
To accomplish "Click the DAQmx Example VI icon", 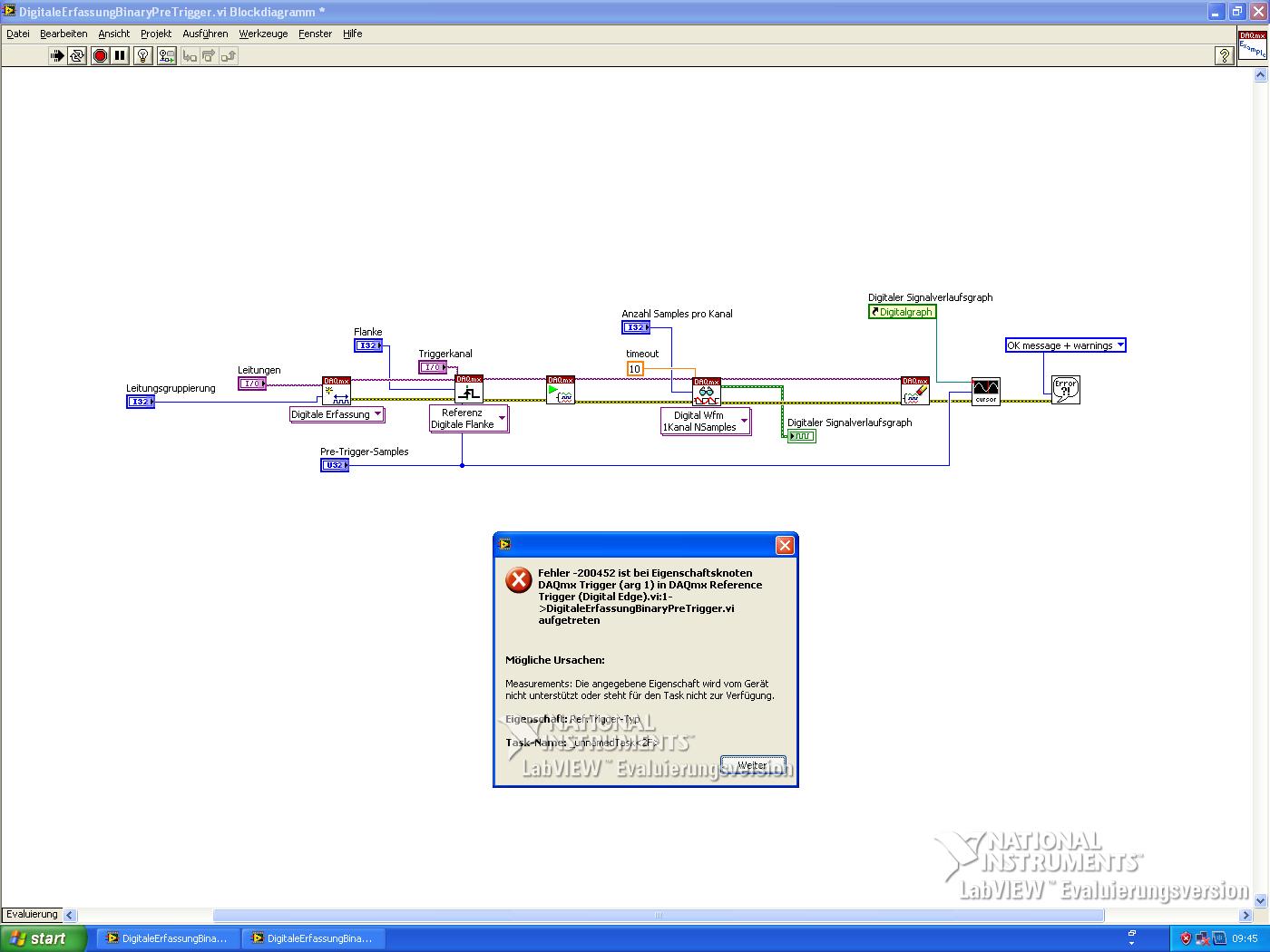I will [1253, 45].
